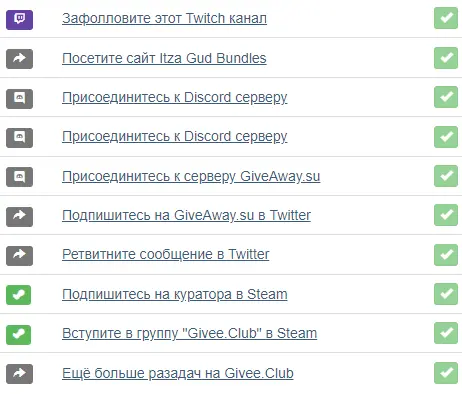Toggle checkmark for Ещё больше раздач row
Image resolution: width=462 pixels, height=394 pixels.
(x=446, y=373)
